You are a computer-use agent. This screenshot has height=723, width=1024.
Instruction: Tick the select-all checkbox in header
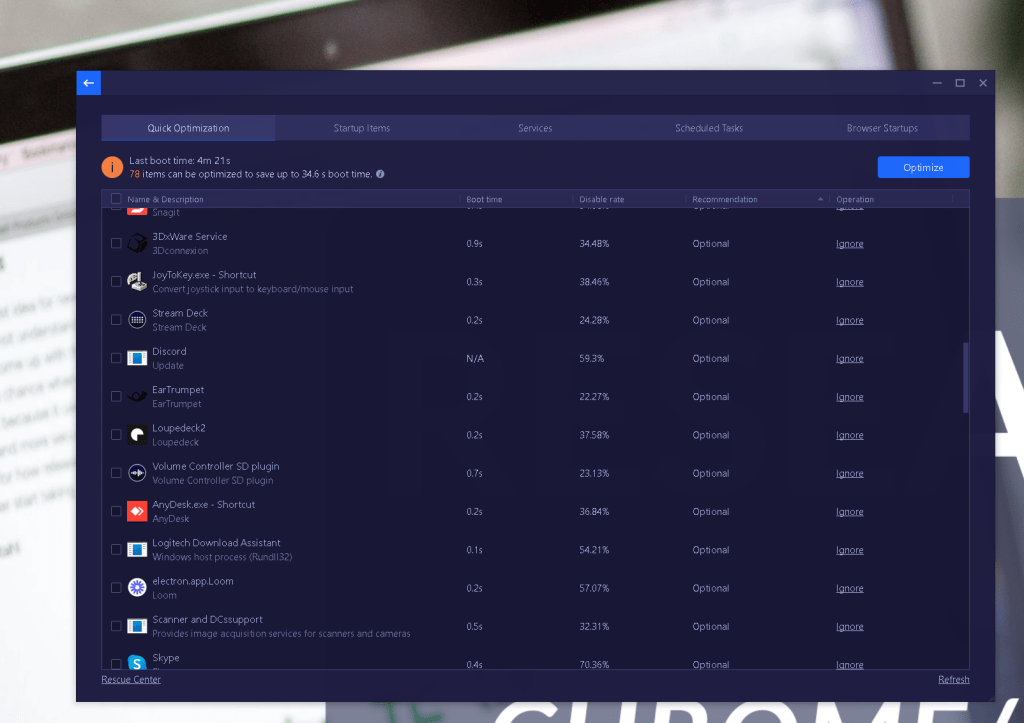[x=116, y=199]
